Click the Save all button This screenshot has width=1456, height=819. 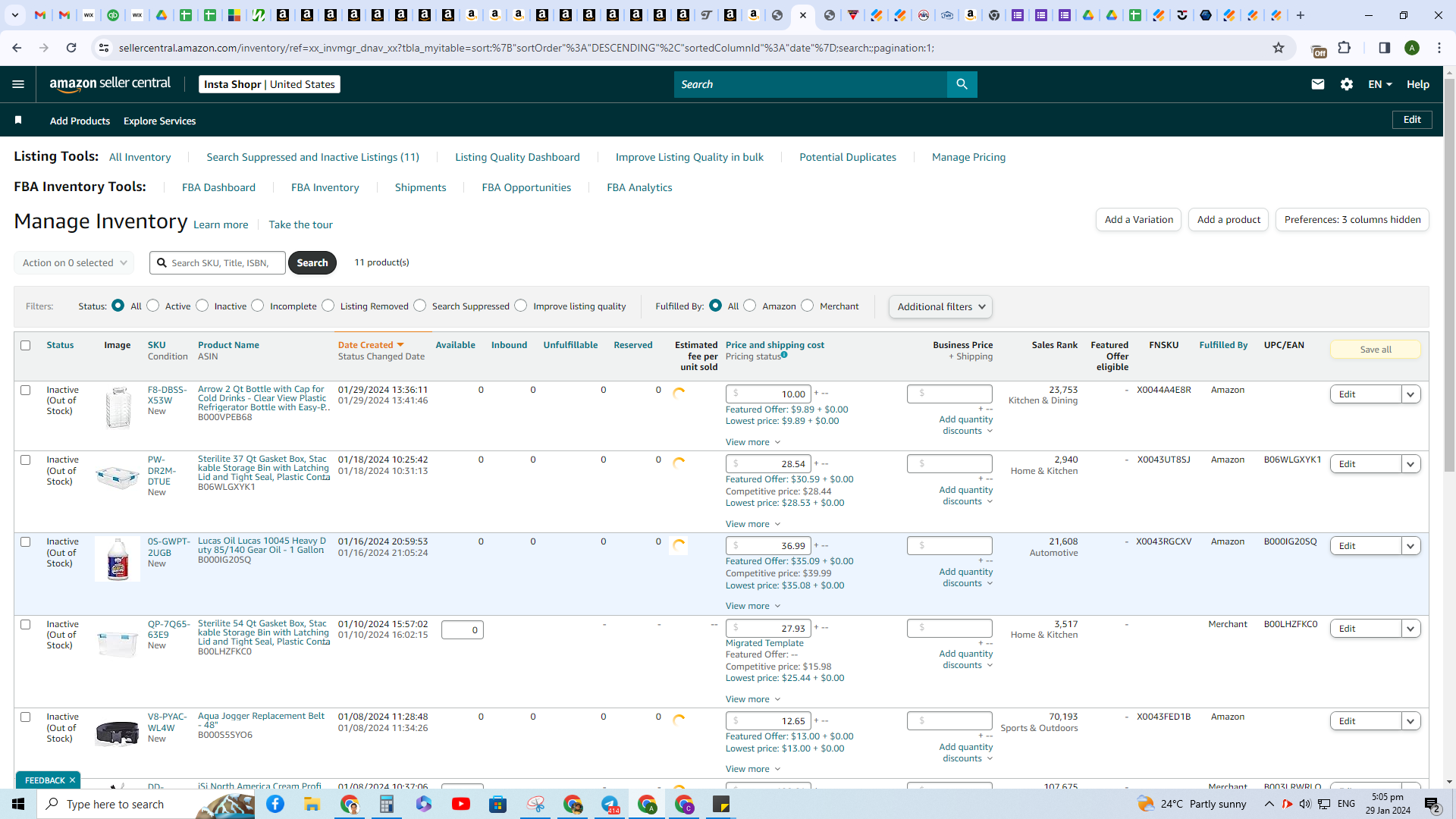[x=1375, y=350]
